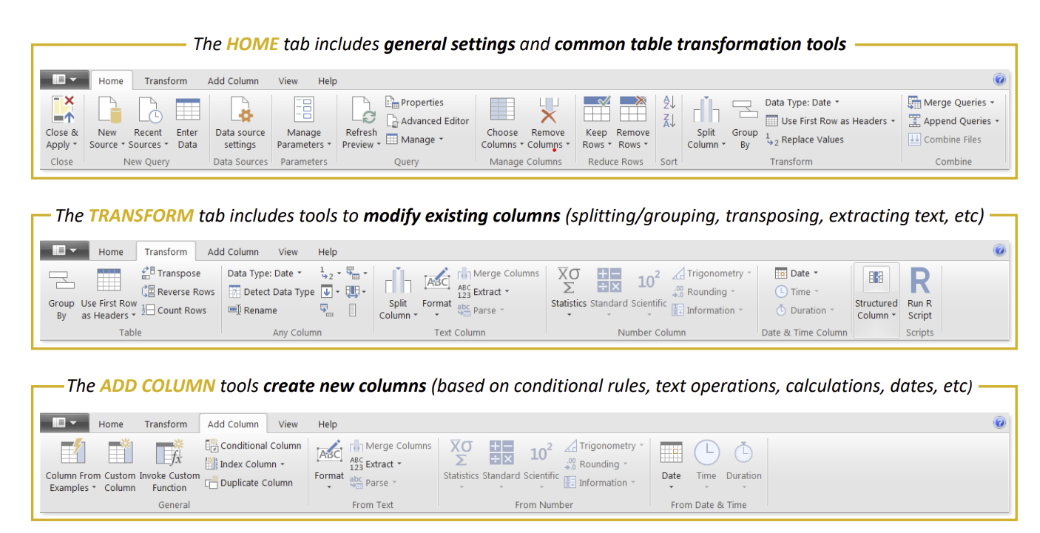This screenshot has height=533, width=1040.
Task: Expand the Merge Queries dropdown
Action: (991, 102)
